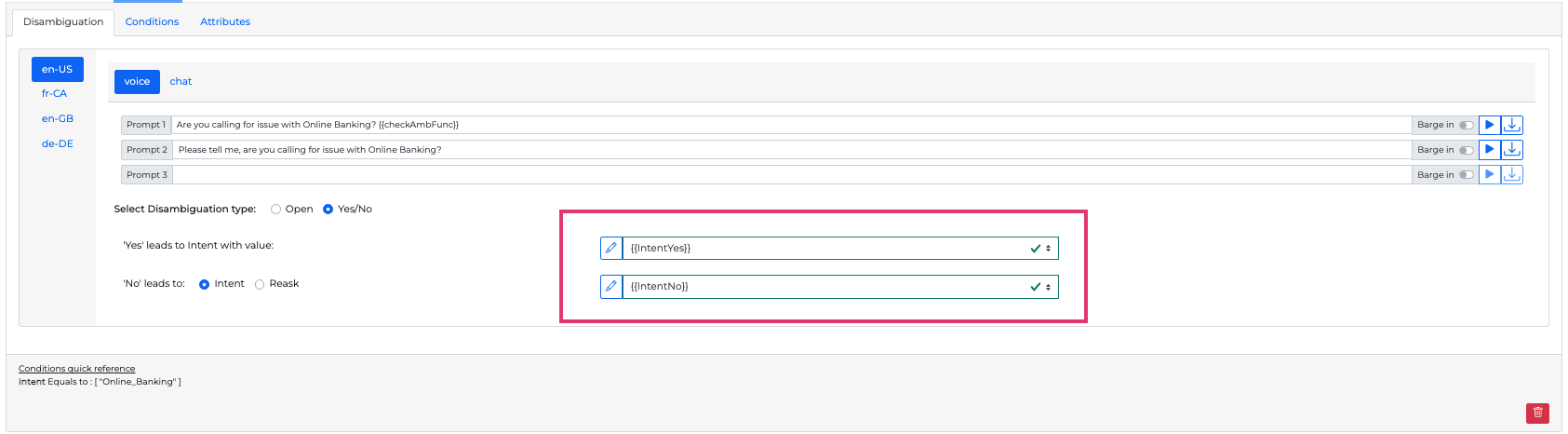
Task: Click pencil edit icon beside {{IntentYes}}
Action: [611, 248]
